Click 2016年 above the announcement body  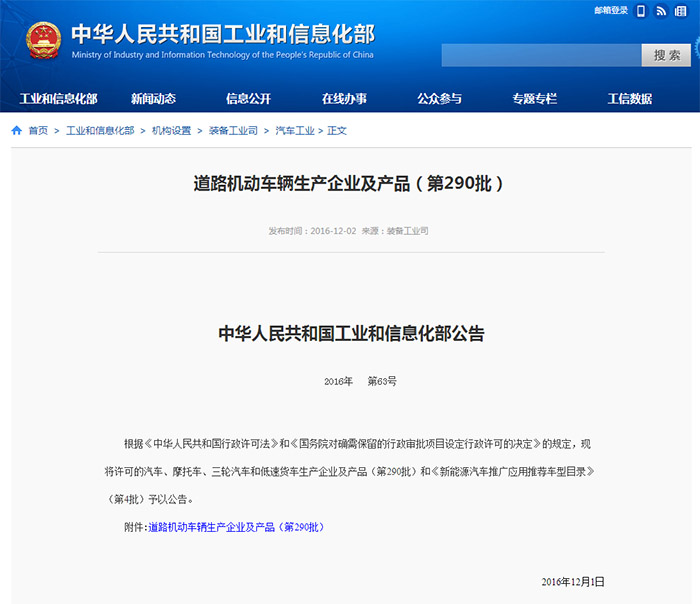click(338, 381)
